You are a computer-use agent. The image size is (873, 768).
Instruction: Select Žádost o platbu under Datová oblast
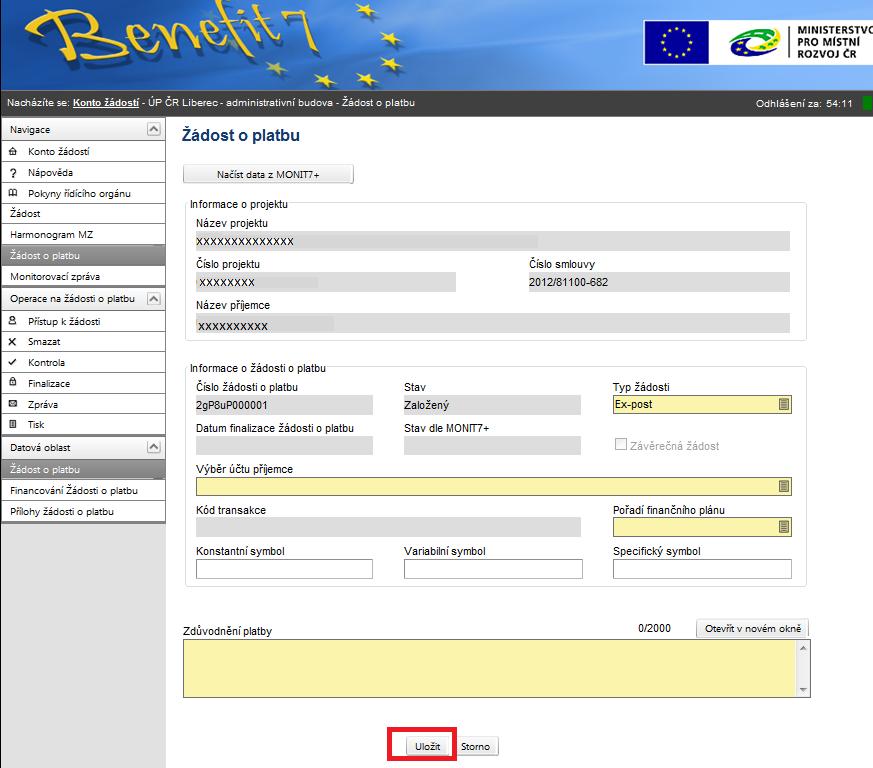point(84,469)
